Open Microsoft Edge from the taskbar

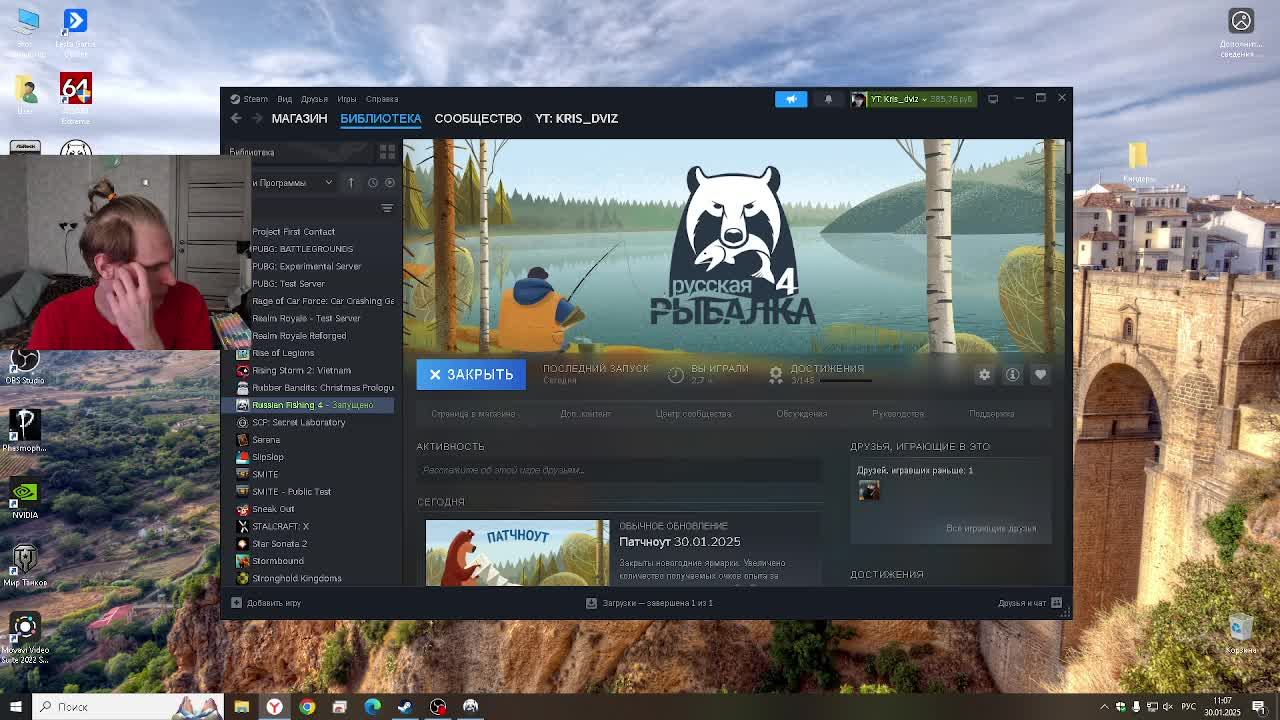372,706
